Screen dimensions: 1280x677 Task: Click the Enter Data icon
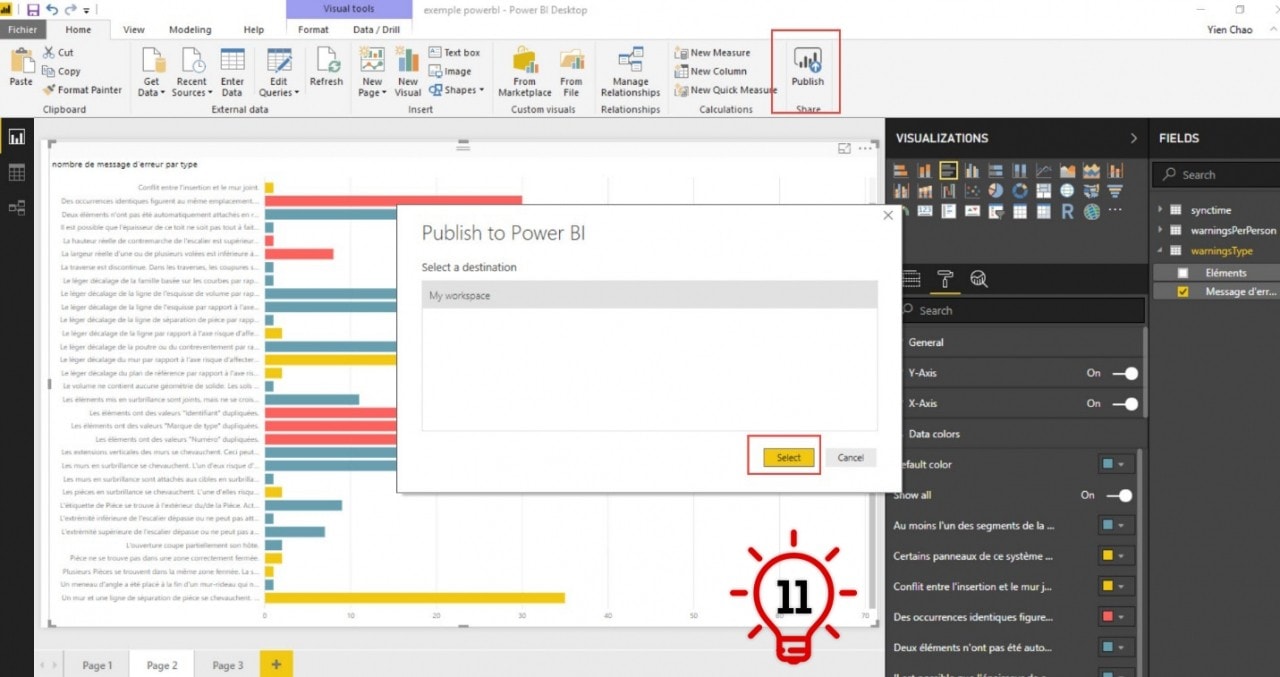tap(232, 71)
